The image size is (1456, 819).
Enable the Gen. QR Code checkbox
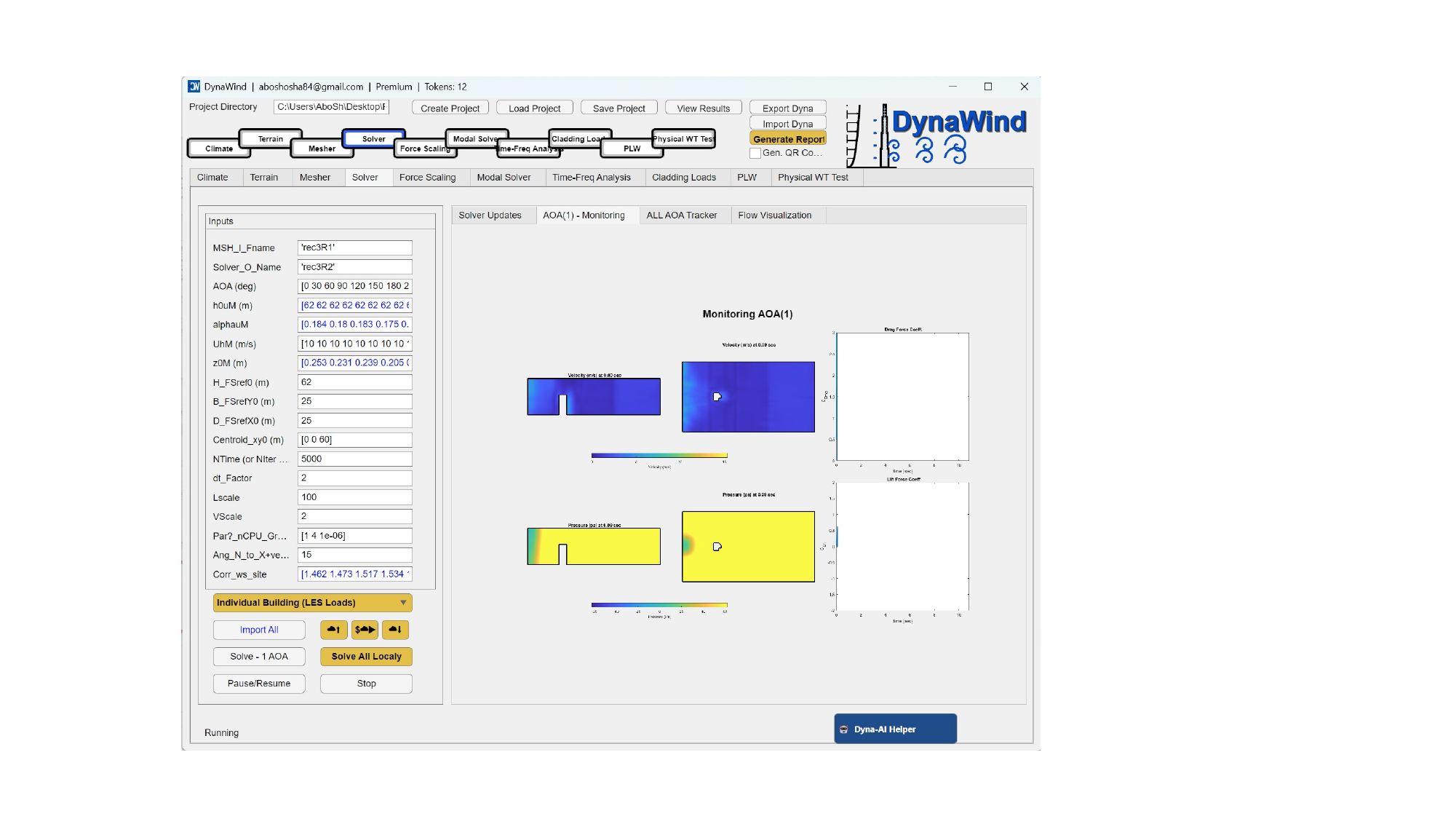(755, 153)
